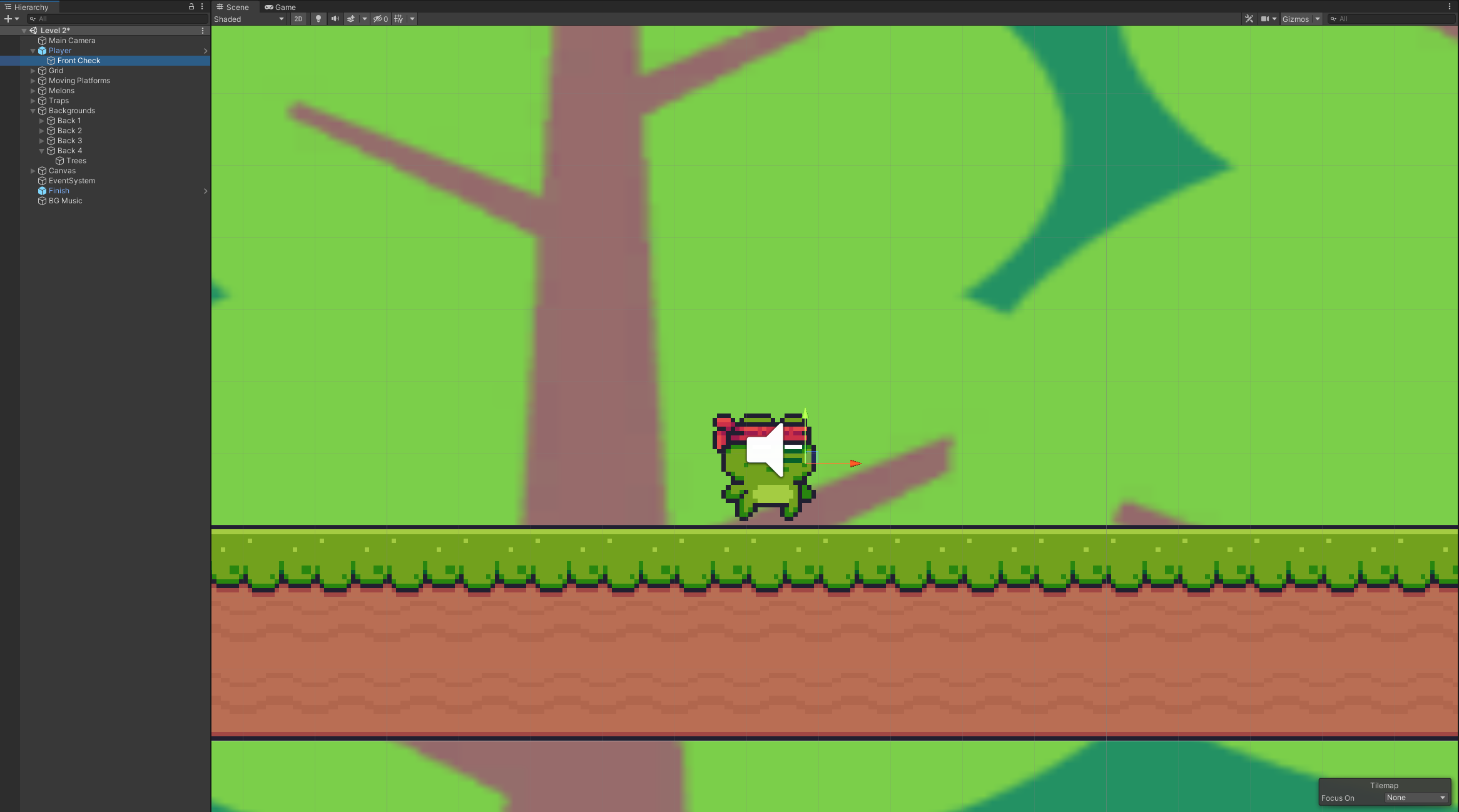1459x812 pixels.
Task: Select Back 3 in Hierarchy
Action: [x=69, y=141]
